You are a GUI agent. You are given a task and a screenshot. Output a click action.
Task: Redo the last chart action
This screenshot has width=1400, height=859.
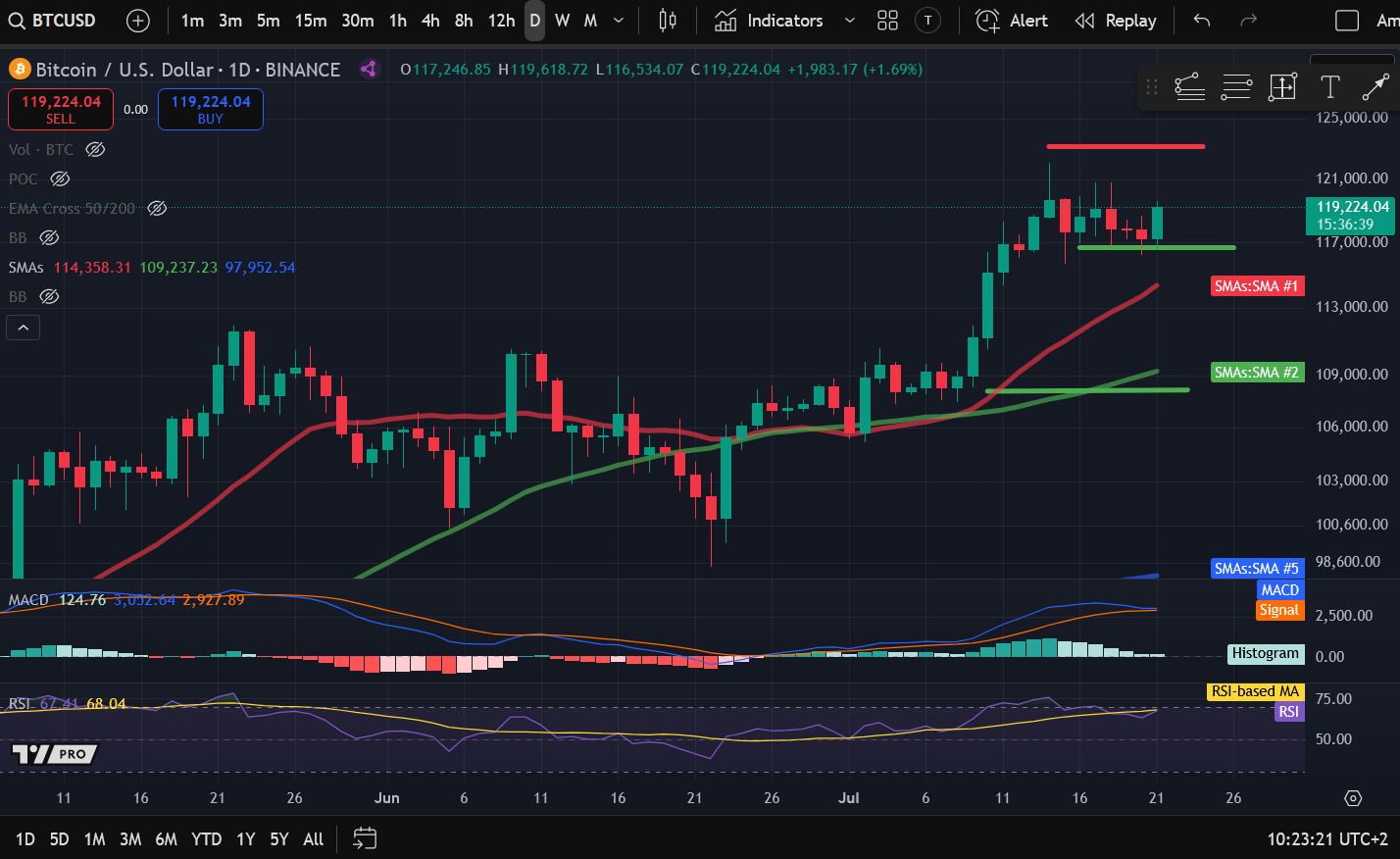[1248, 21]
